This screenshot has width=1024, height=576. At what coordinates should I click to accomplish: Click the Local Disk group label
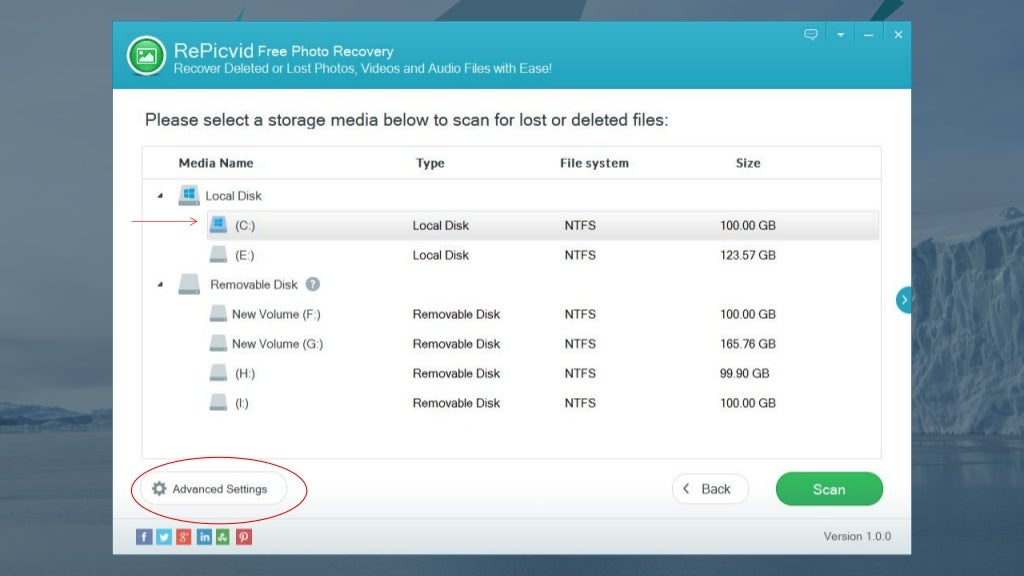233,196
